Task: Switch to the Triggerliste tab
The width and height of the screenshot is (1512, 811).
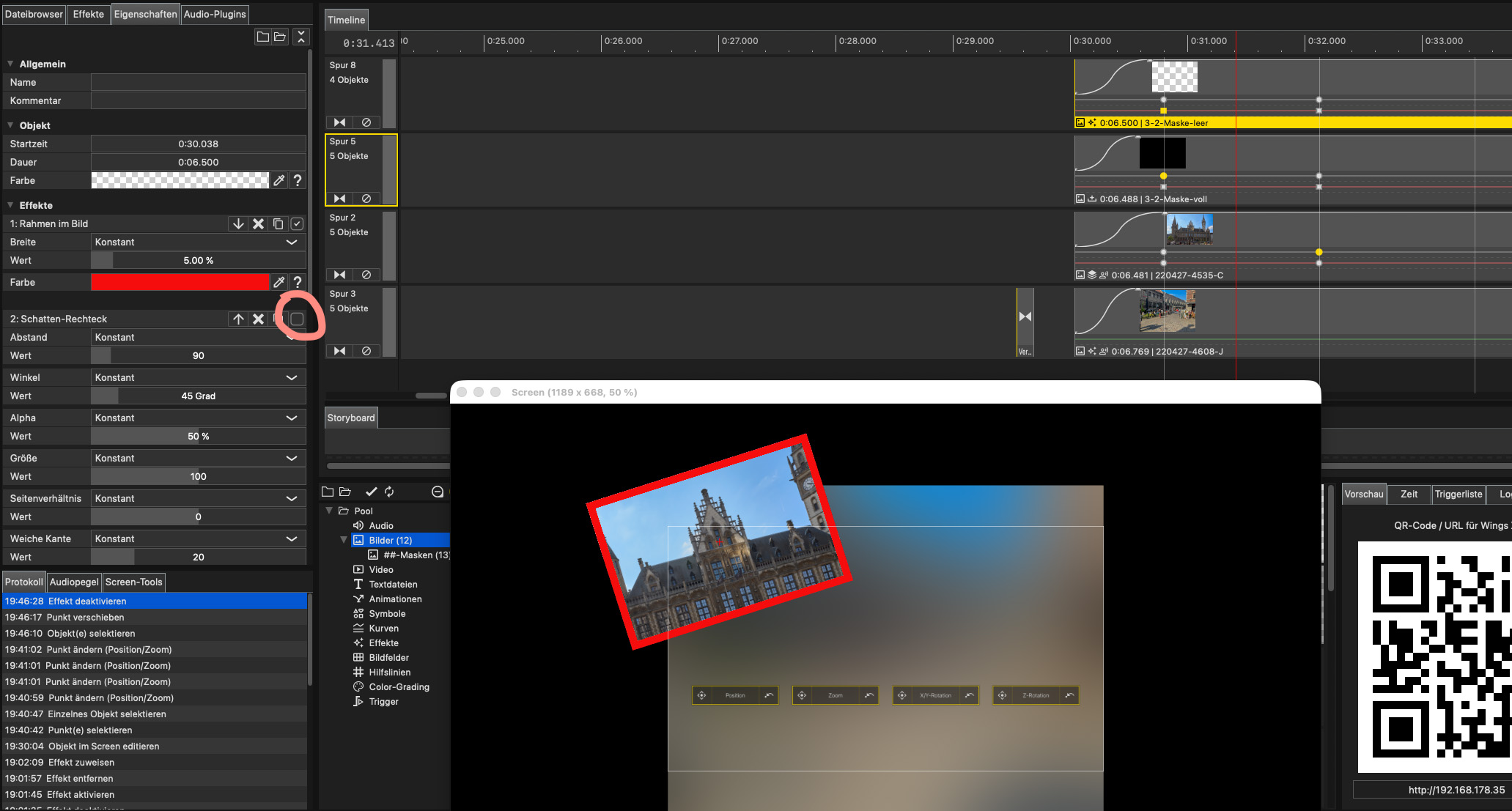Action: 1458,495
